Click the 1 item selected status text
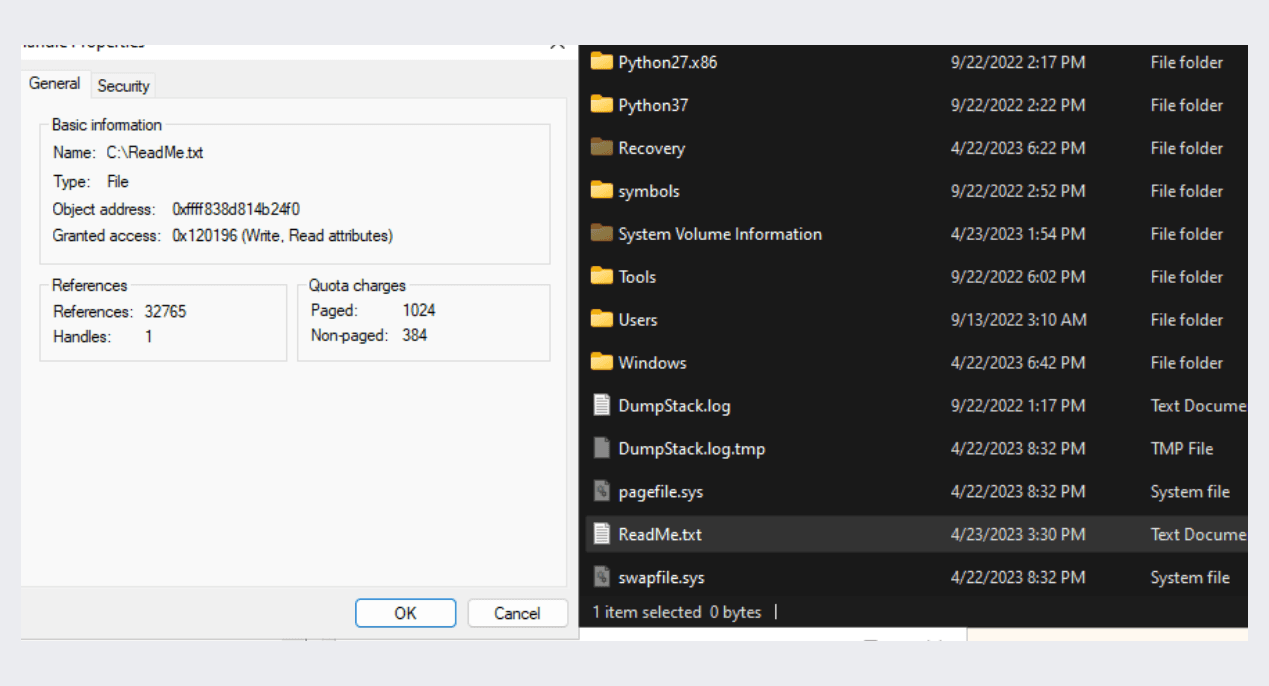The height and width of the screenshot is (686, 1269). (647, 612)
